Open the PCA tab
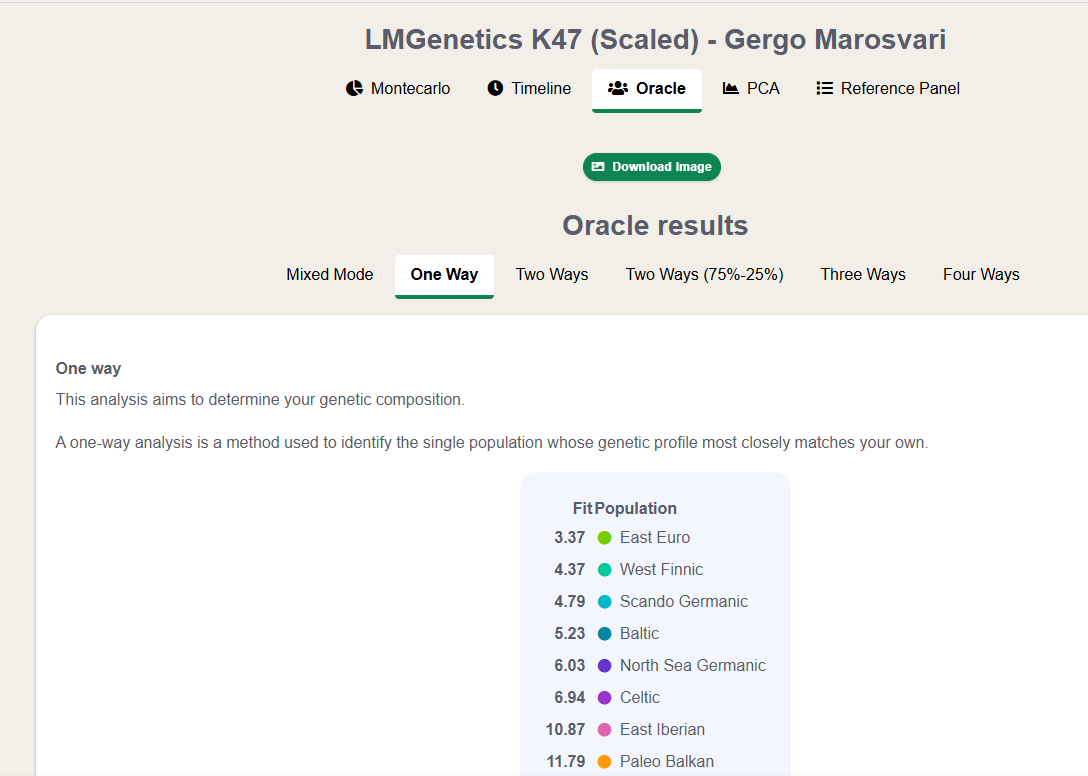This screenshot has height=776, width=1088. [751, 89]
